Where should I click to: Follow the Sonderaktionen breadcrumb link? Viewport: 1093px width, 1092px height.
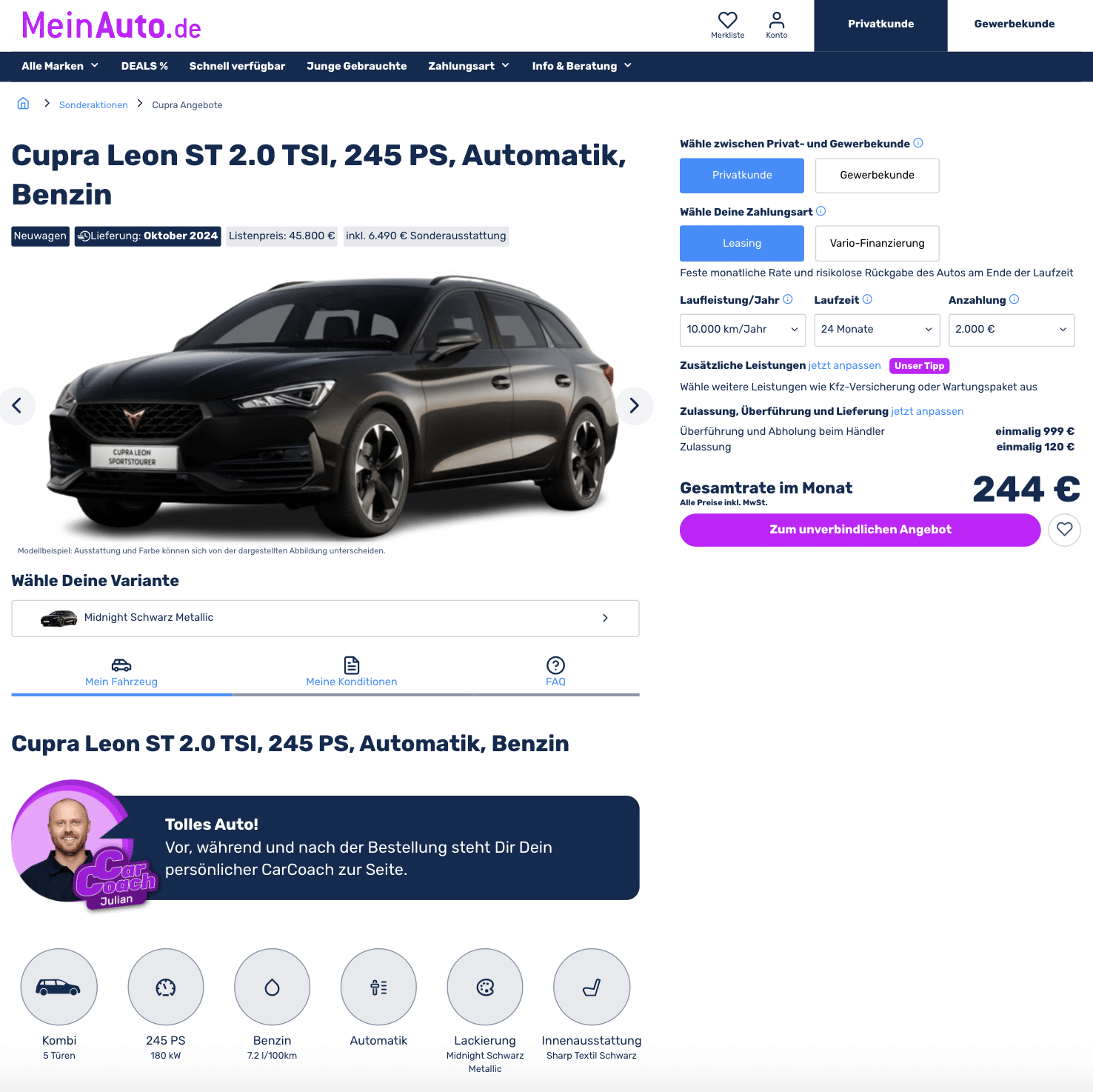point(93,104)
